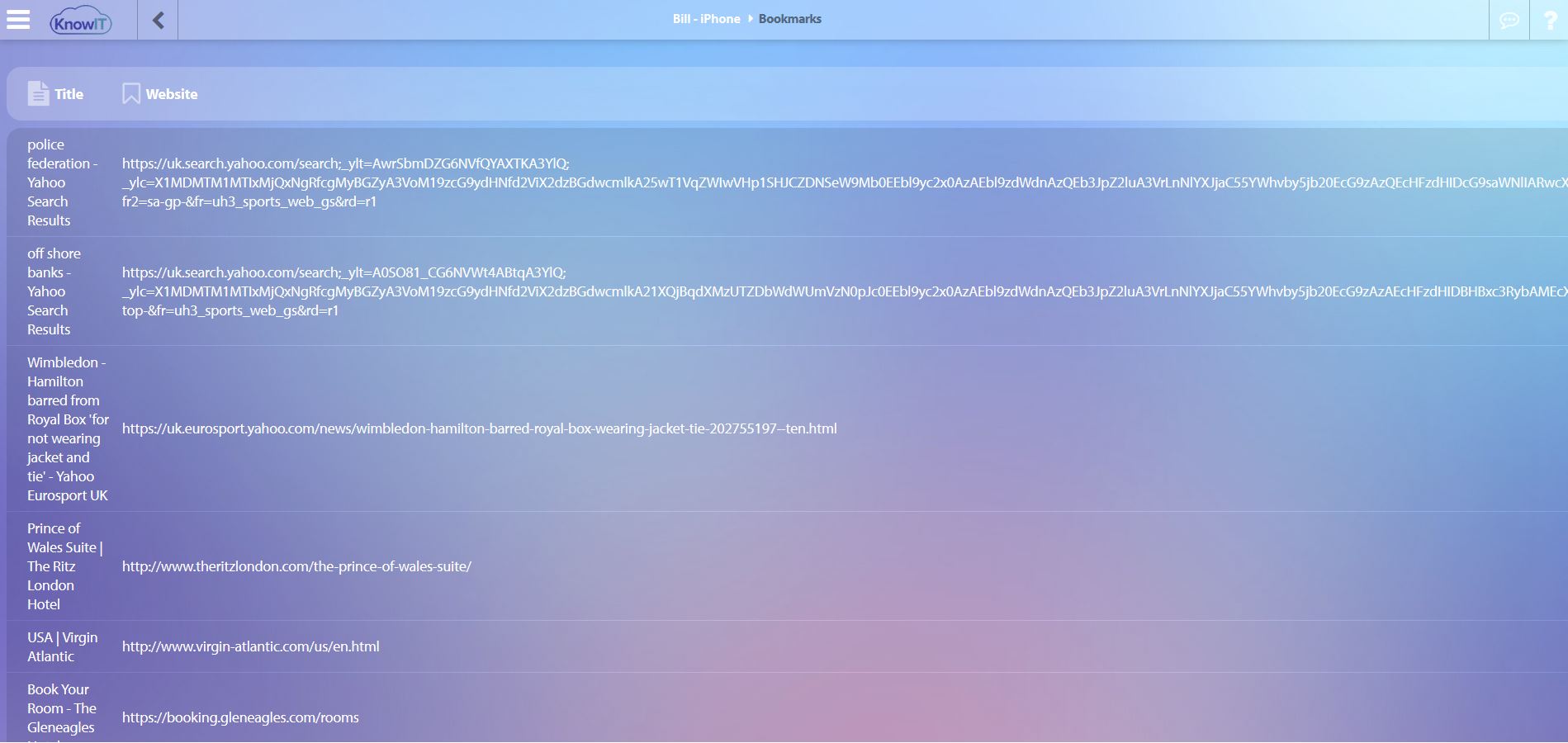
Task: Open the Gleneagles booking rooms URL
Action: (x=240, y=717)
